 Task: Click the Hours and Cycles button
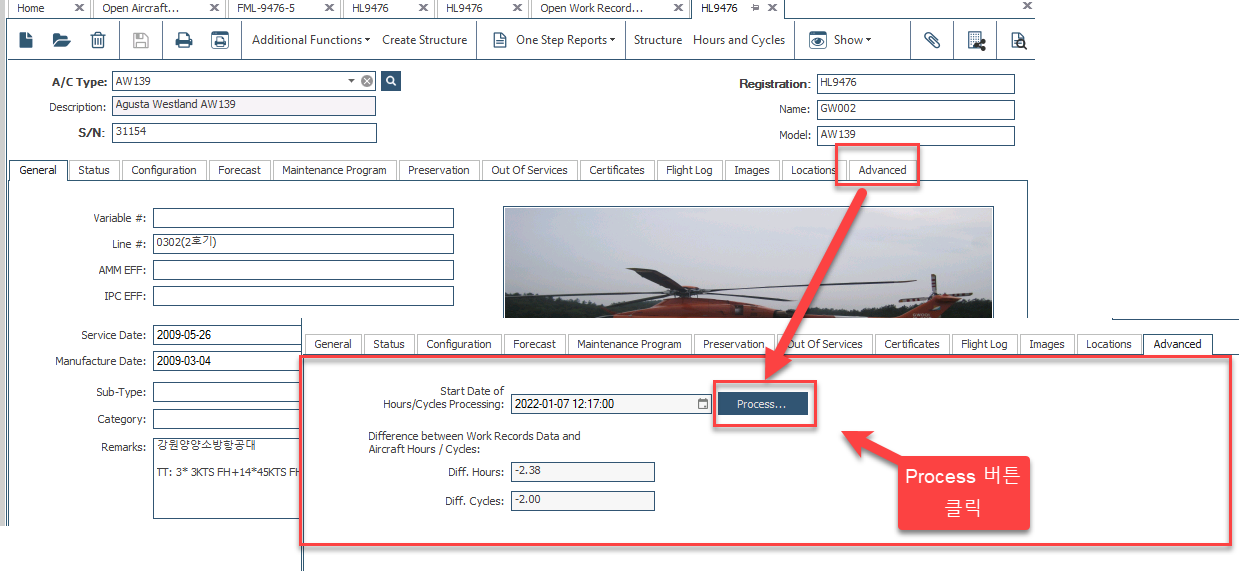coord(739,40)
